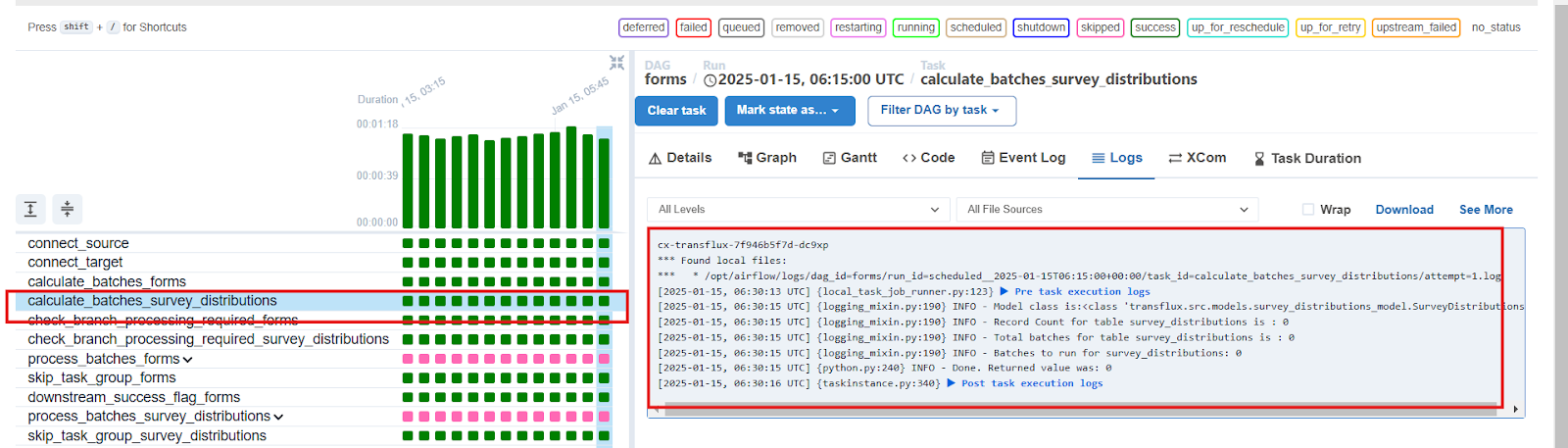
Task: Open the Task Duration tab
Action: [1307, 159]
